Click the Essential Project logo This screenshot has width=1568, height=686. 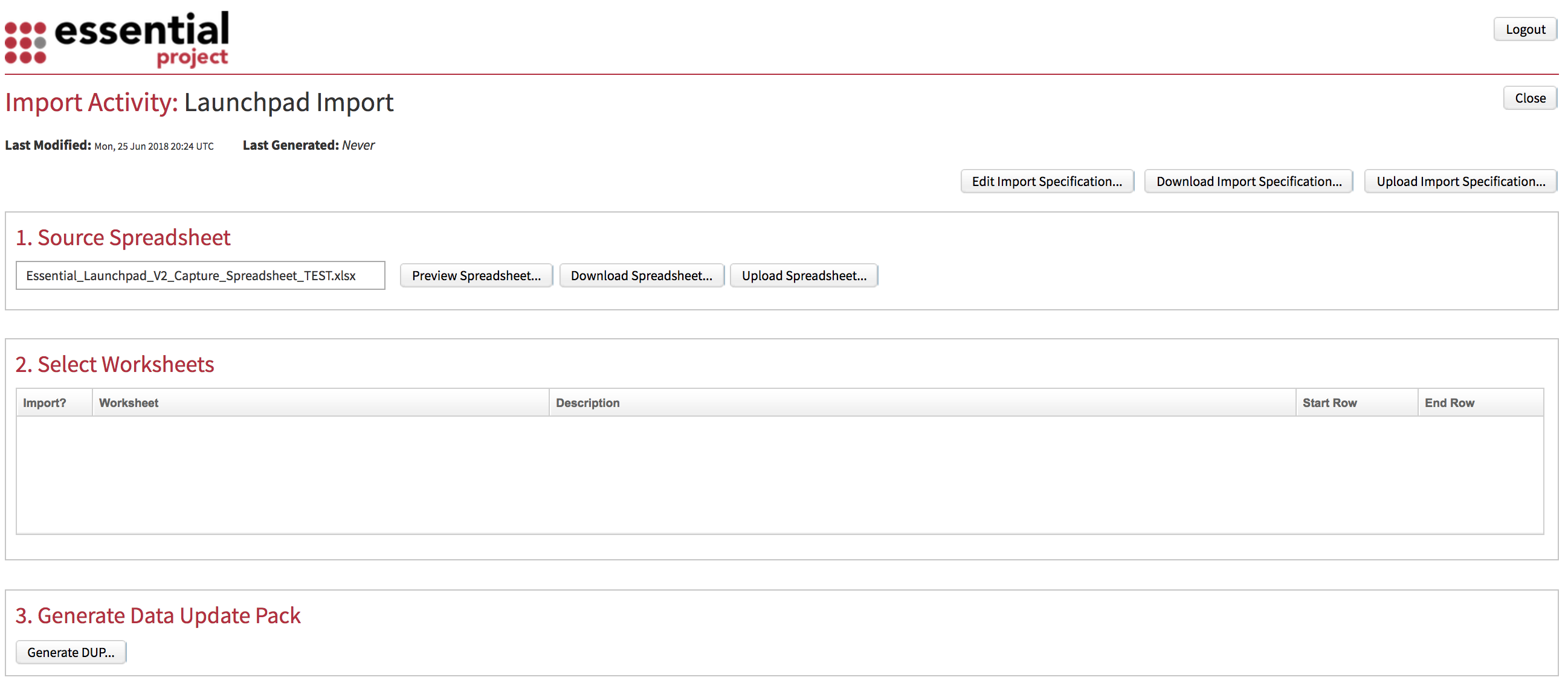coord(117,38)
